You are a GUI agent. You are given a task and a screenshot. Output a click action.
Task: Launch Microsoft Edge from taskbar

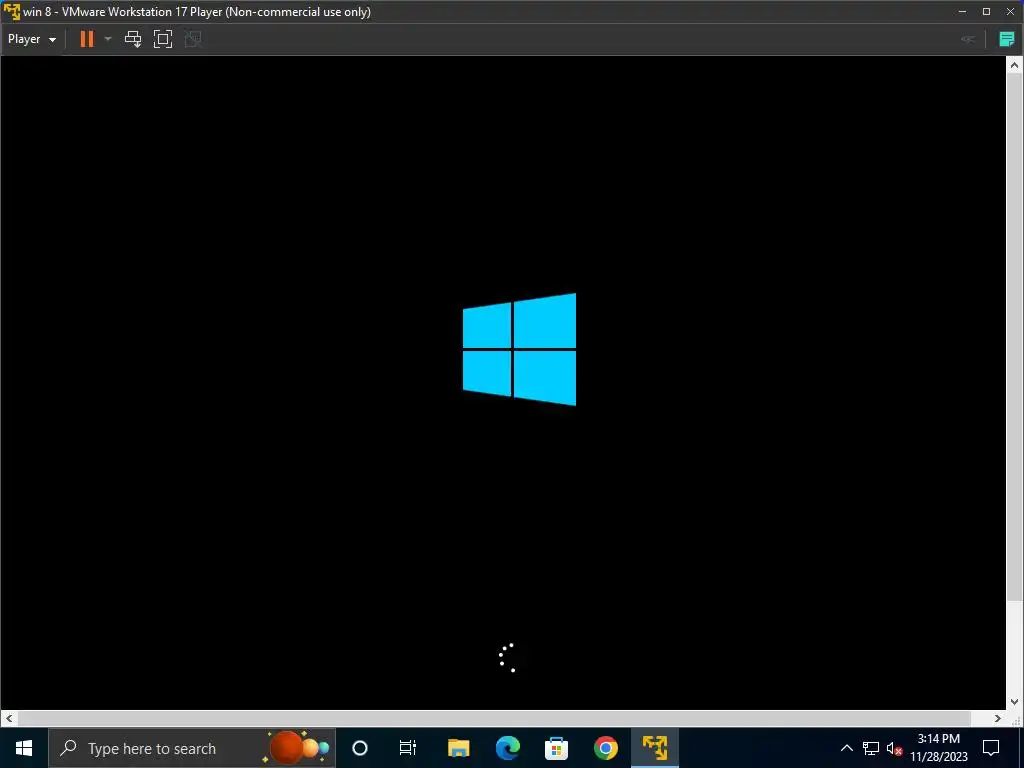(x=507, y=748)
